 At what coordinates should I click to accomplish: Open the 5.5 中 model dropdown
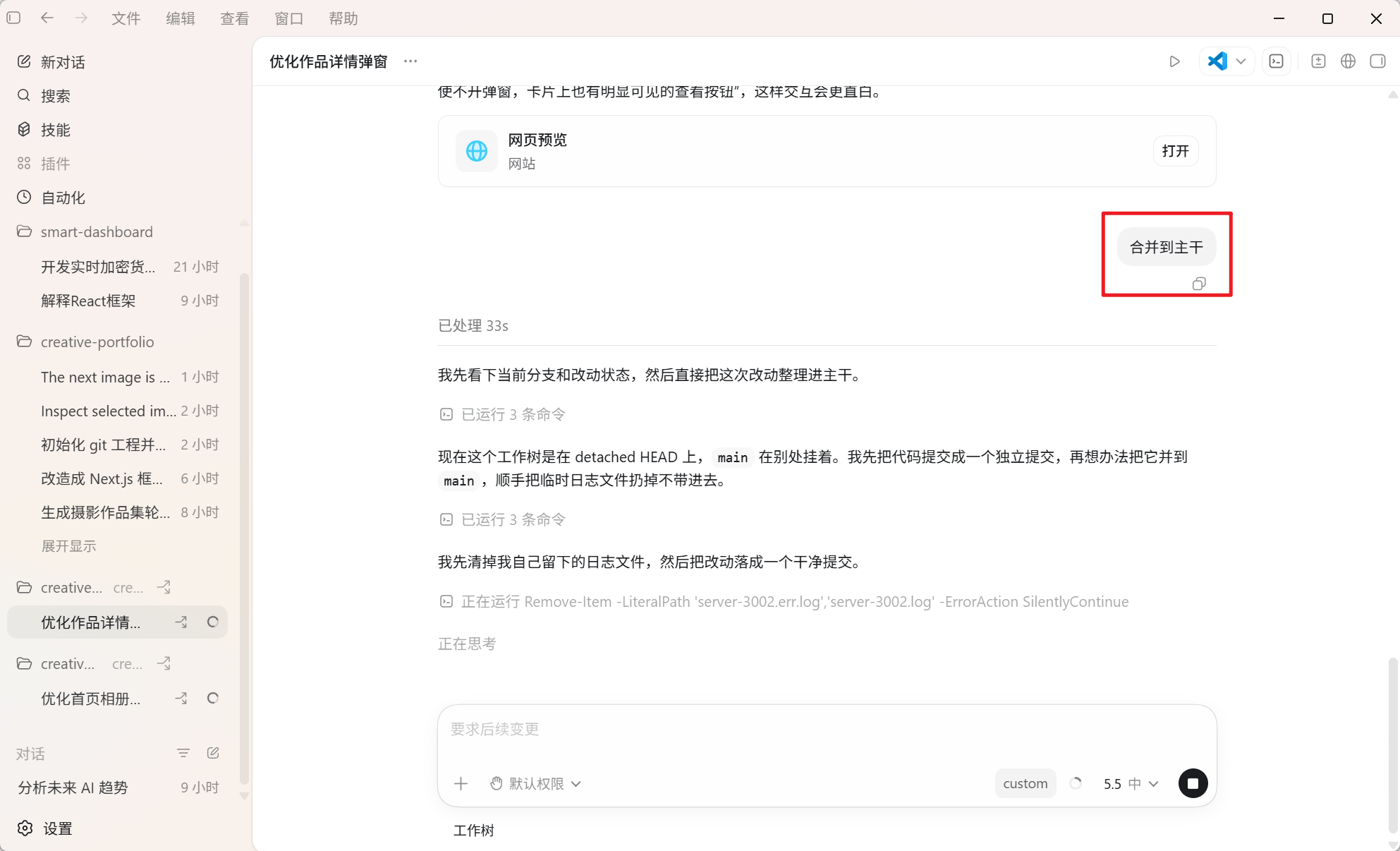[1131, 784]
